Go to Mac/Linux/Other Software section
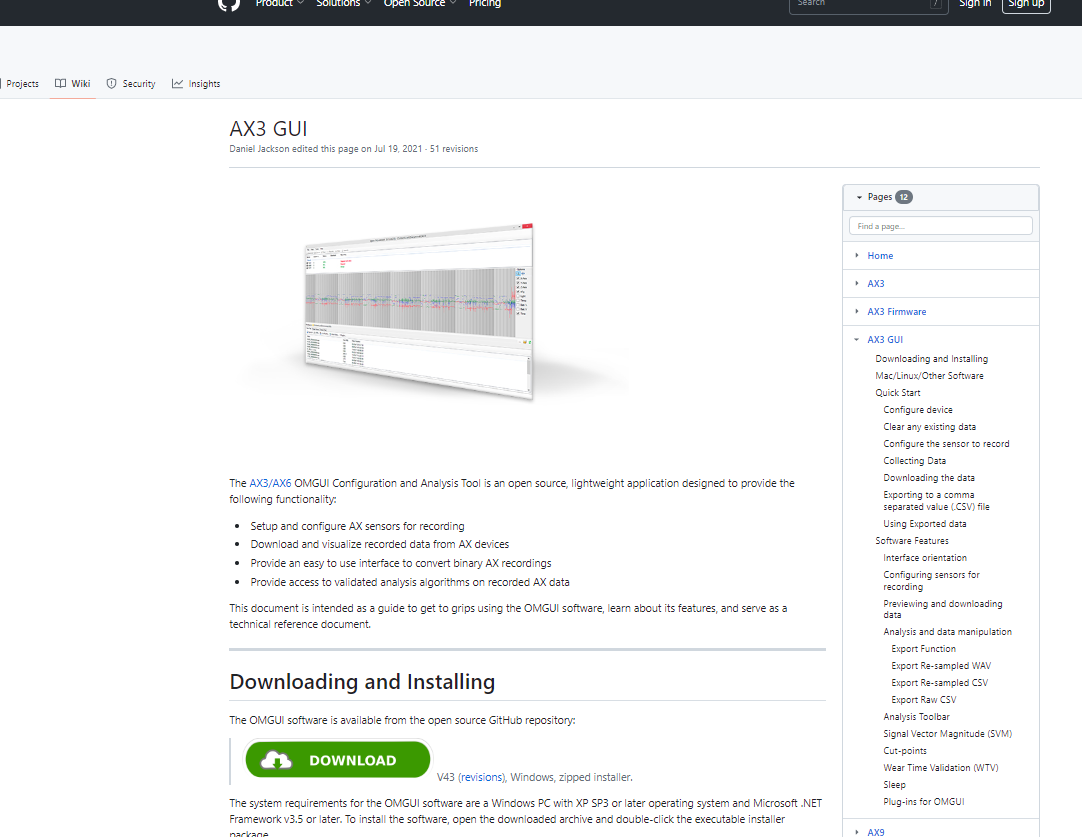The height and width of the screenshot is (837, 1082). 929,376
